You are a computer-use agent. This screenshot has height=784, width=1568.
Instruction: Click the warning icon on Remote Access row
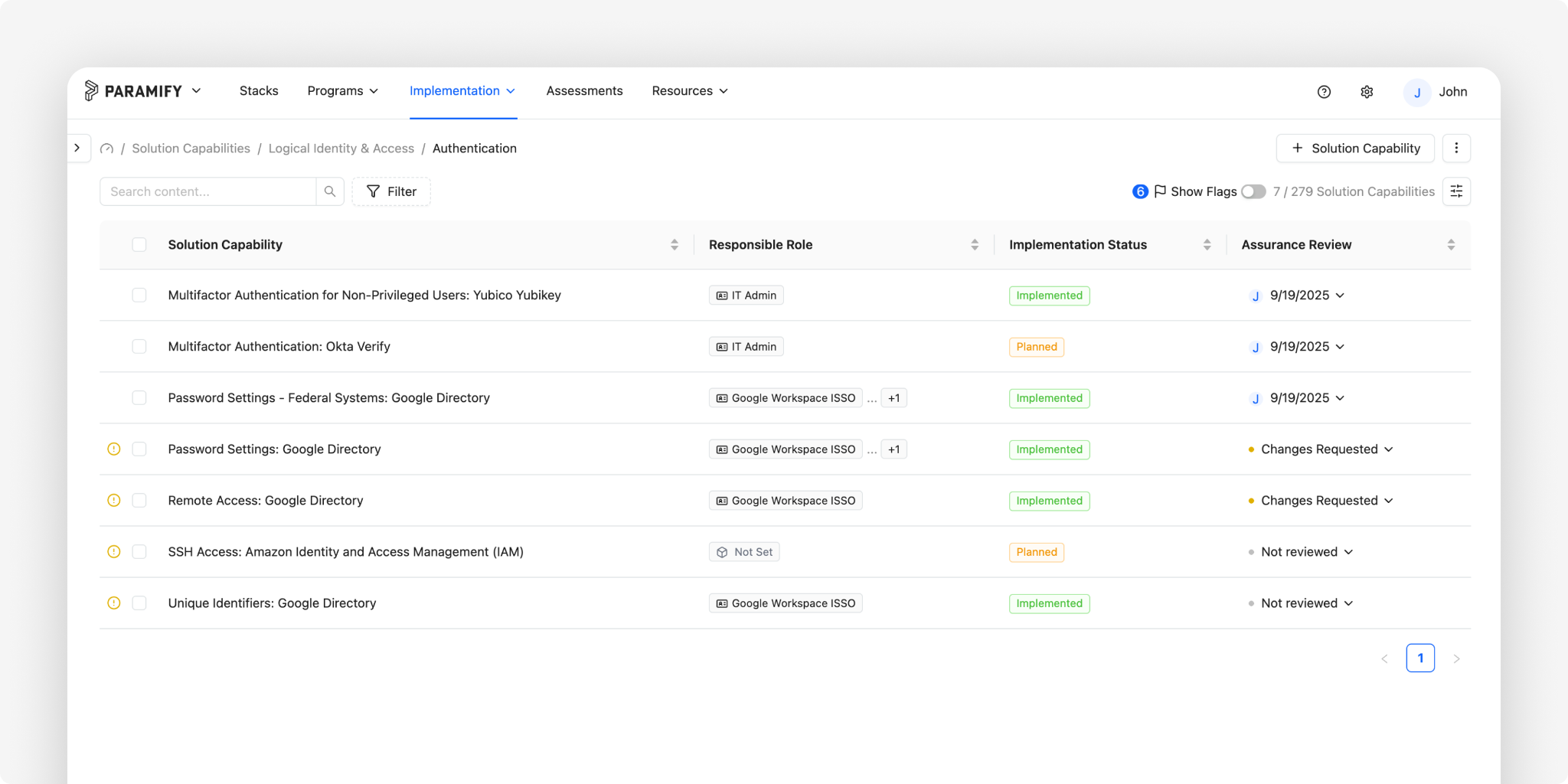[114, 501]
